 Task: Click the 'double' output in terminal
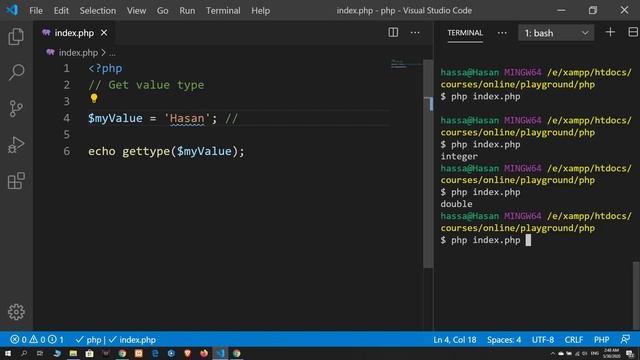(456, 204)
